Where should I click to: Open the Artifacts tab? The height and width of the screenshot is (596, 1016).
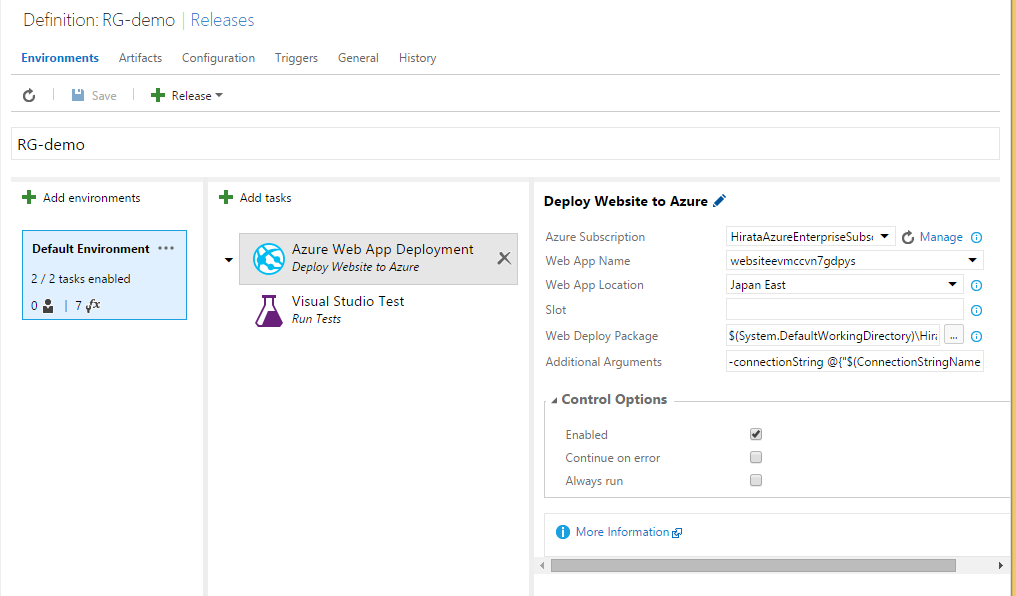[140, 58]
